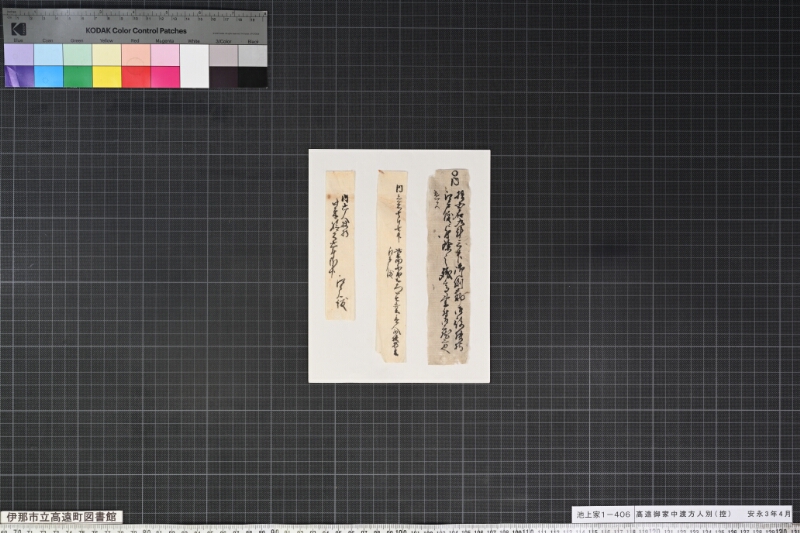The width and height of the screenshot is (800, 533).
Task: Click the 伊那市立高遠町図書館 label
Action: (62, 517)
